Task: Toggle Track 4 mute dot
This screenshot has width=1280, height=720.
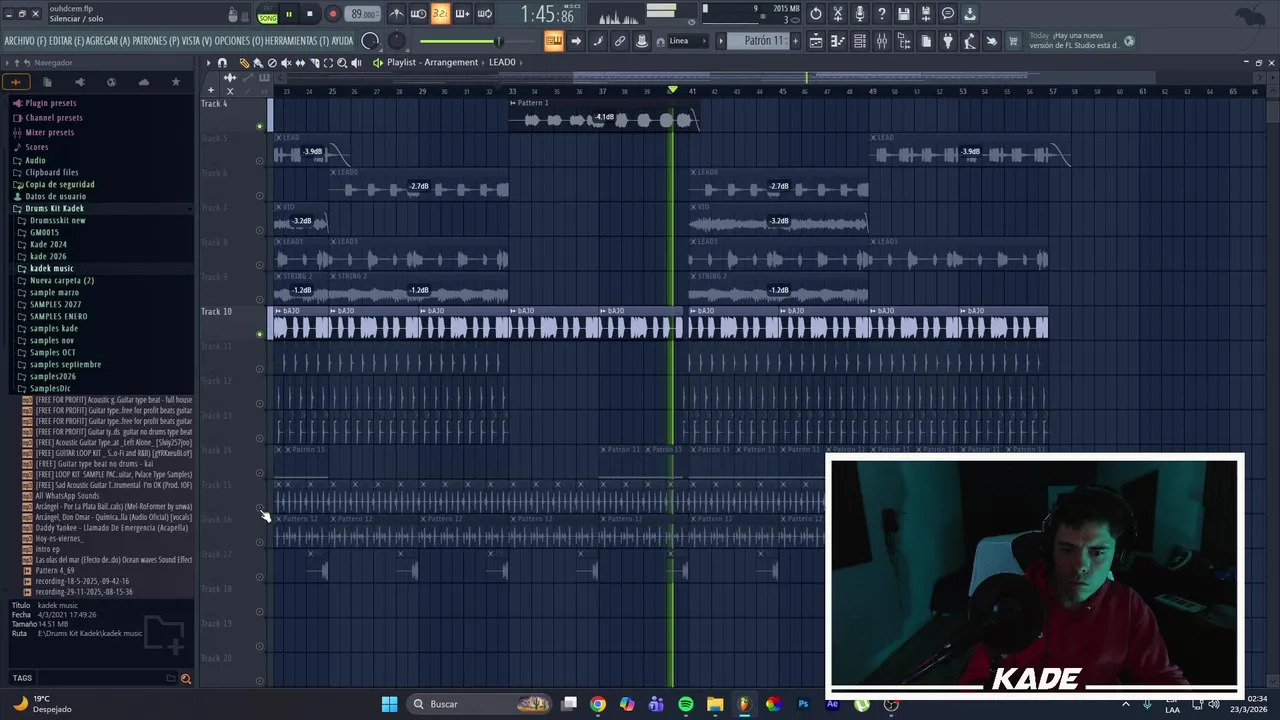Action: pyautogui.click(x=260, y=126)
